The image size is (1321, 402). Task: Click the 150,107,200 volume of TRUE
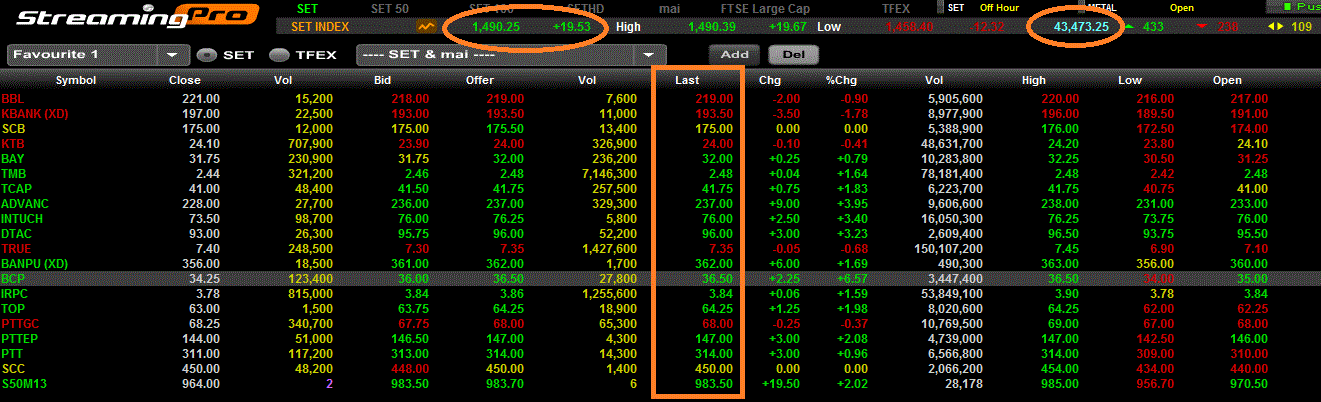[949, 248]
